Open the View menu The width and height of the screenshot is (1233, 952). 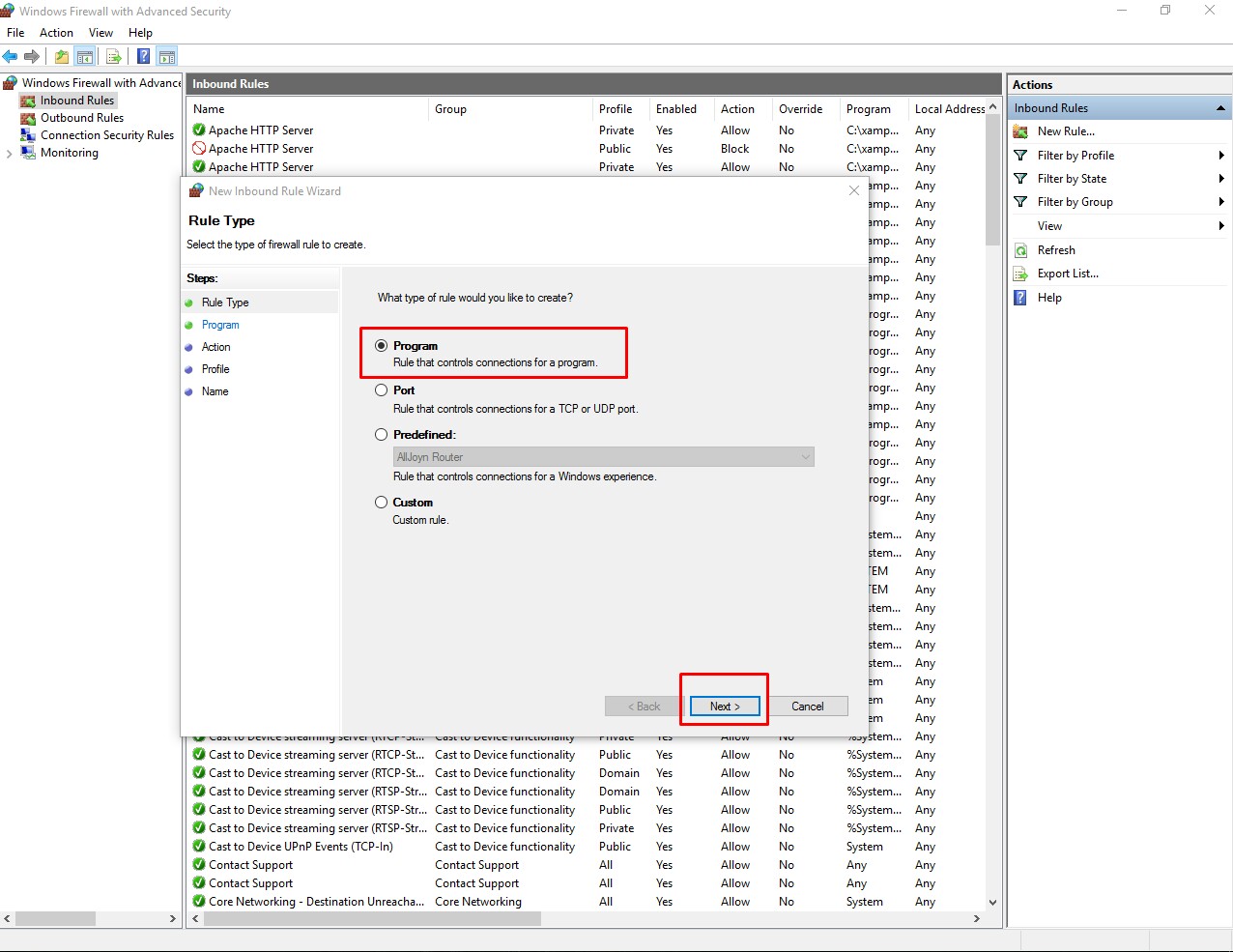[100, 33]
